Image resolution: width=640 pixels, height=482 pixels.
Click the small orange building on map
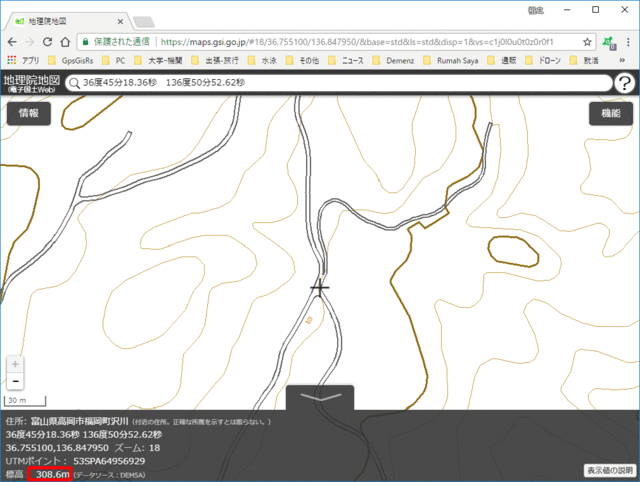click(x=309, y=320)
